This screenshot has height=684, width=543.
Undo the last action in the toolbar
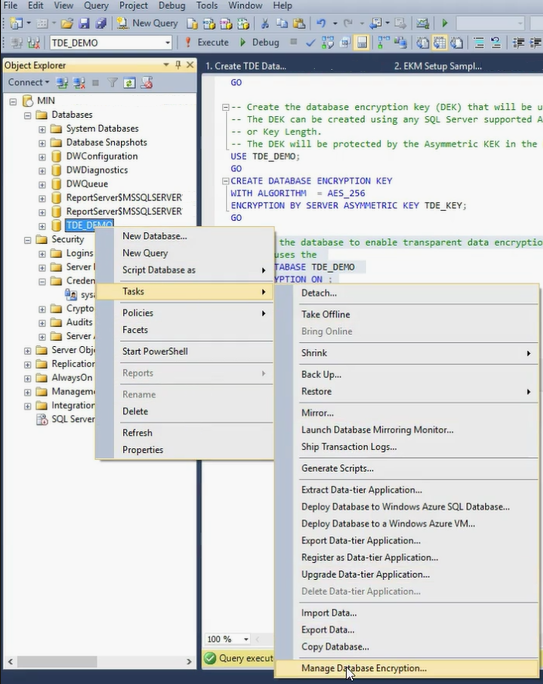[x=321, y=23]
